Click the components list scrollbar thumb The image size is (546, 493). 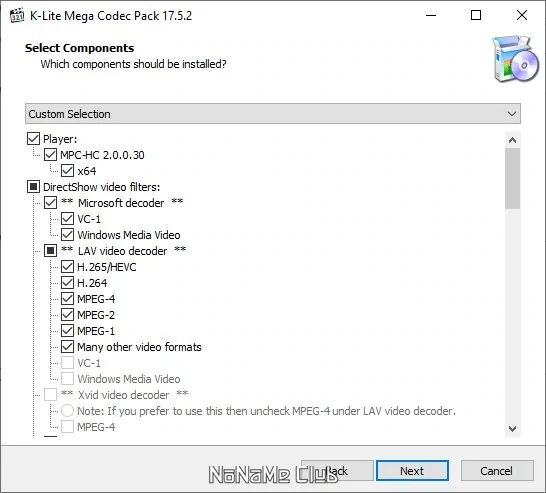point(512,179)
